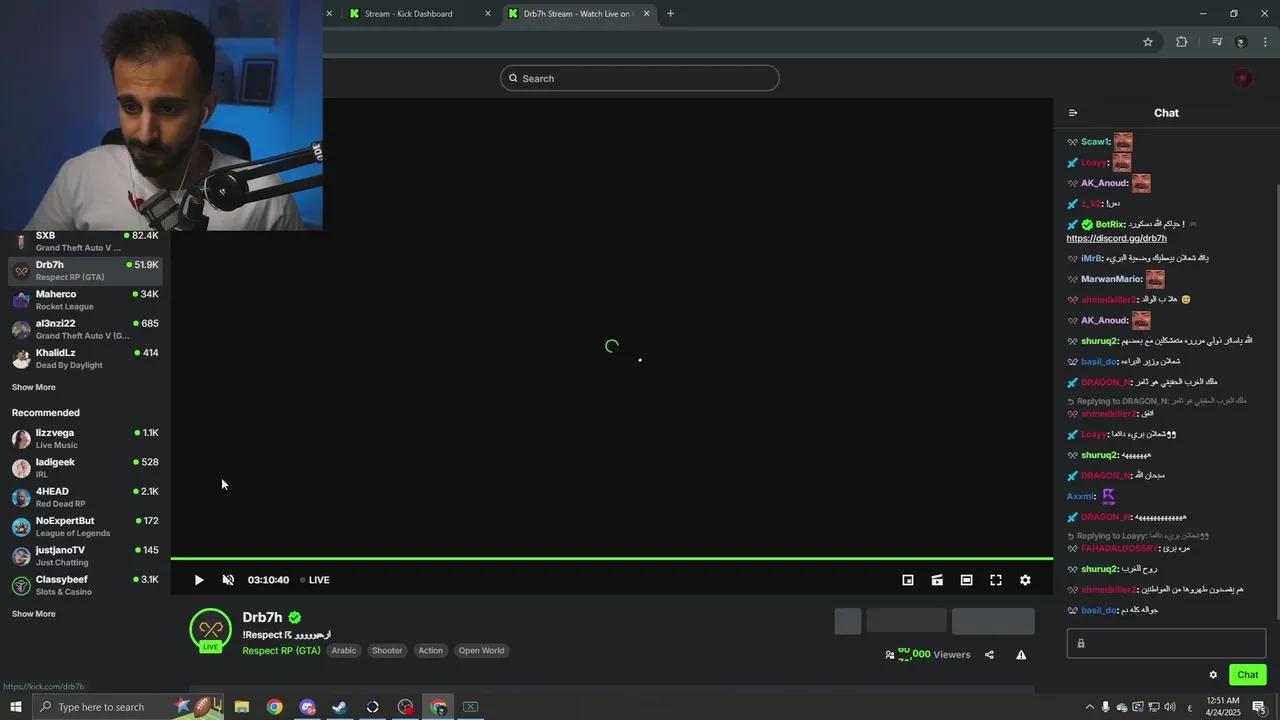Open Respect RP (GTA) category link
This screenshot has height=720, width=1280.
coord(281,651)
